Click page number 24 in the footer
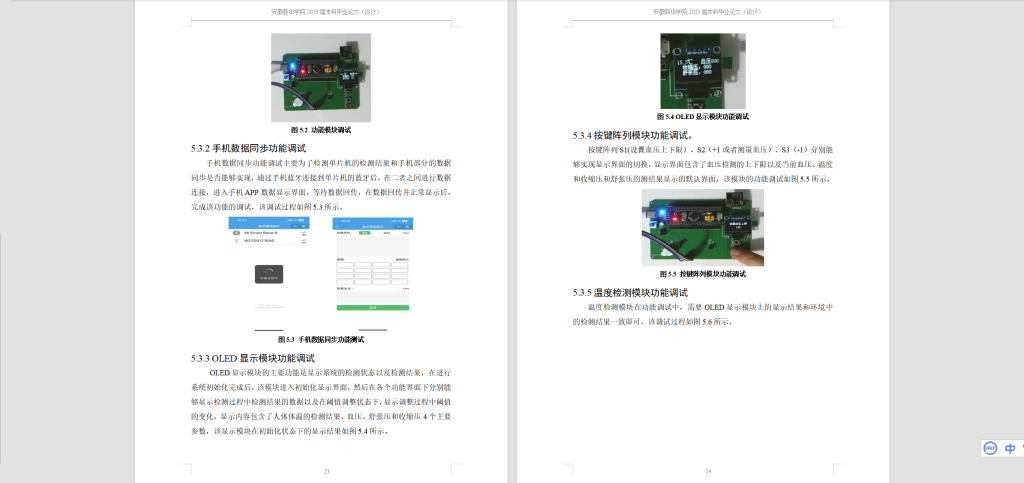The height and width of the screenshot is (483, 1024). point(708,471)
